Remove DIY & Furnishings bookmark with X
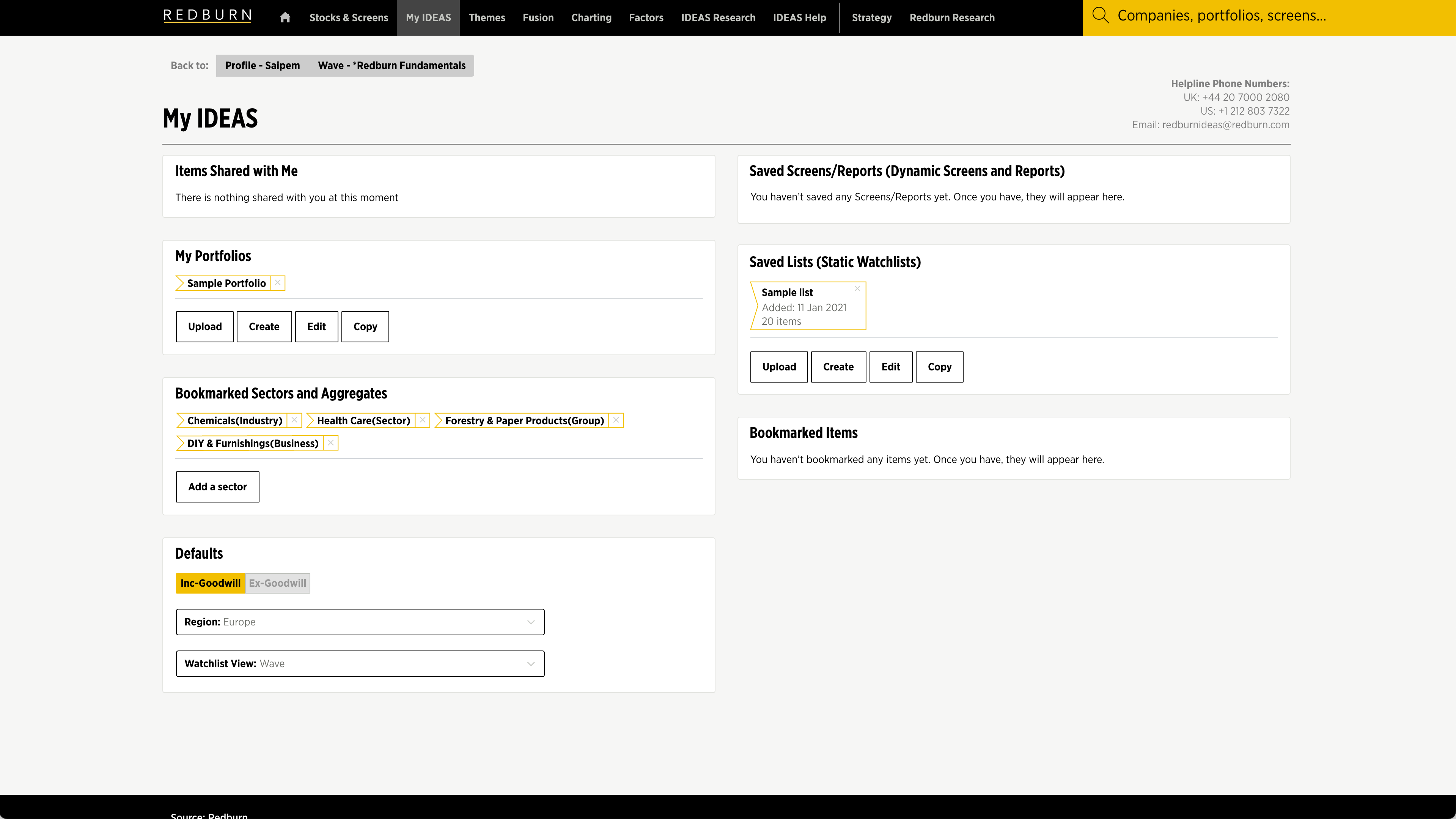This screenshot has width=1456, height=819. 331,443
